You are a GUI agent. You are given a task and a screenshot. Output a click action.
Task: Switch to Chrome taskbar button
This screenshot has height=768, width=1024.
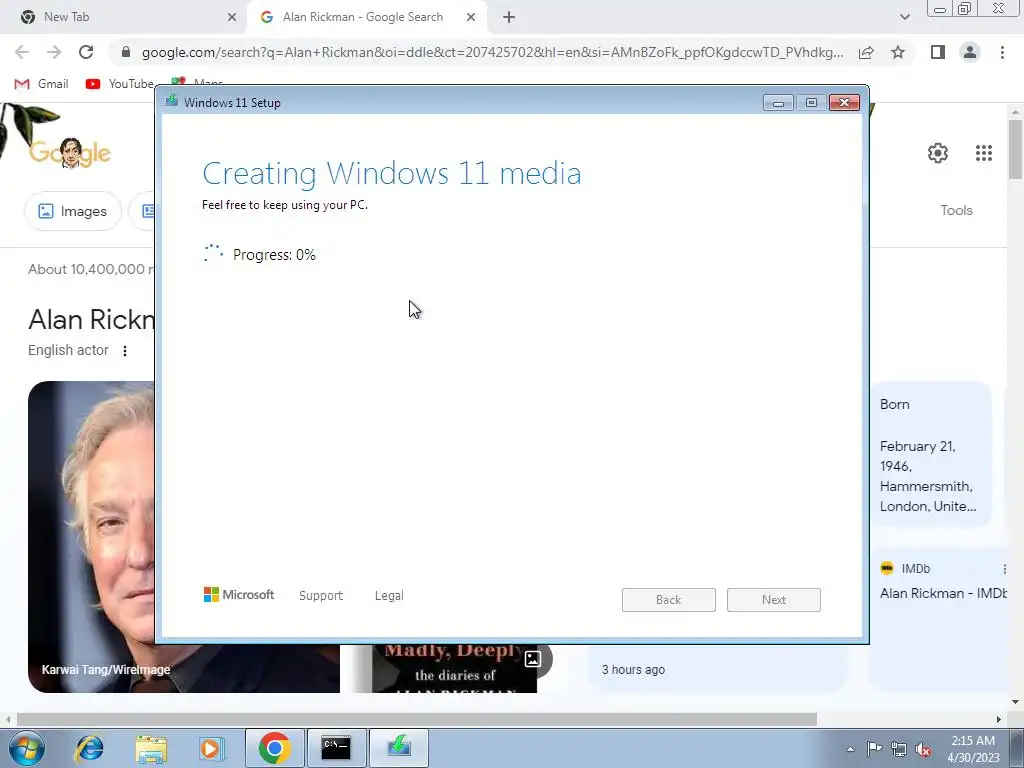pos(274,748)
